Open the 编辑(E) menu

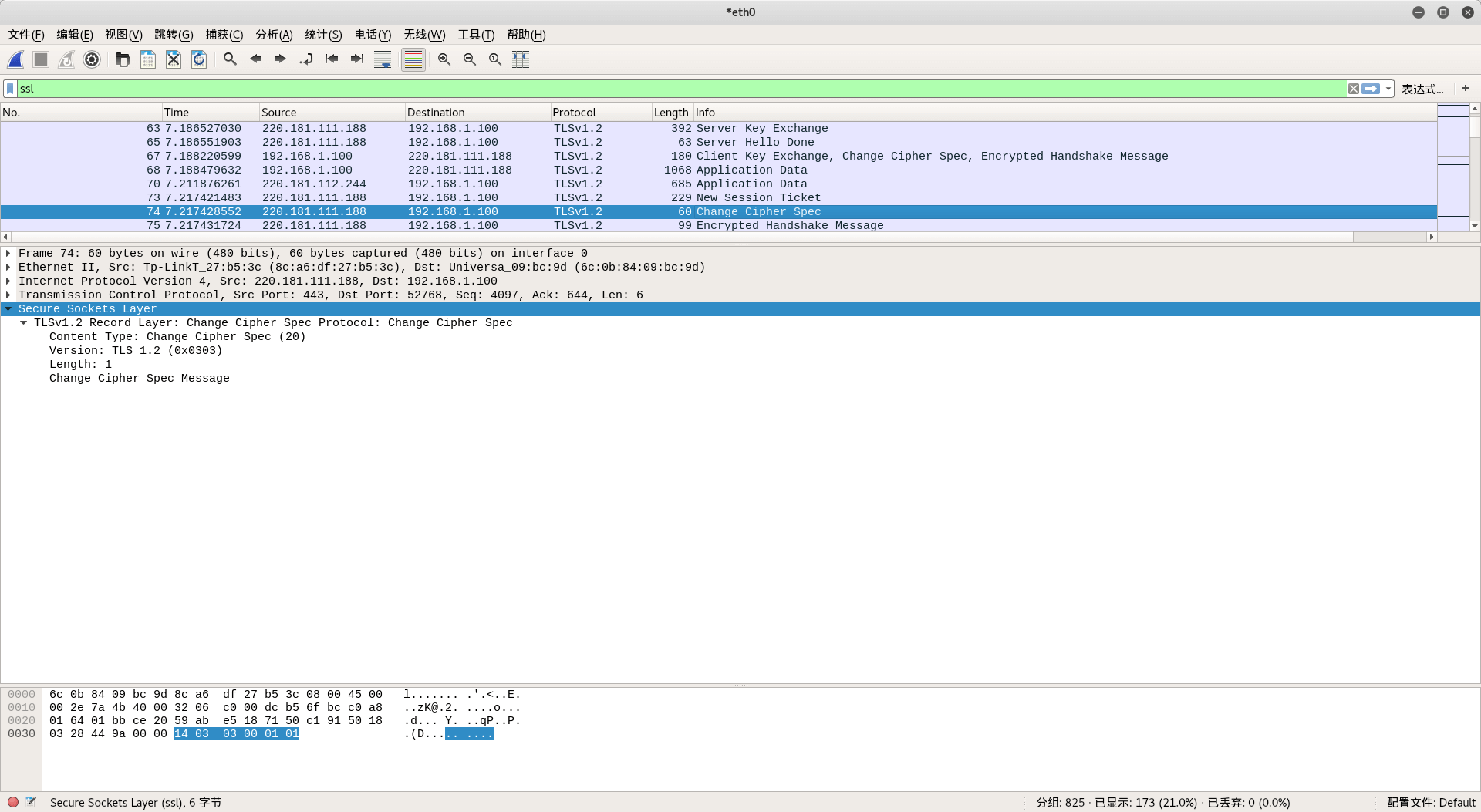(x=75, y=35)
